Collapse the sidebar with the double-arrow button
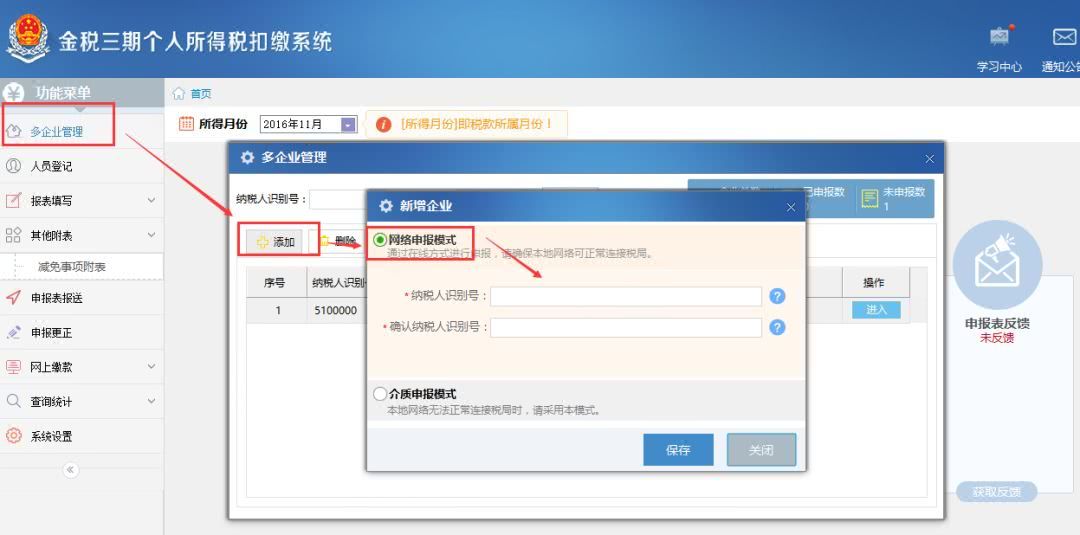This screenshot has height=535, width=1080. pos(71,470)
